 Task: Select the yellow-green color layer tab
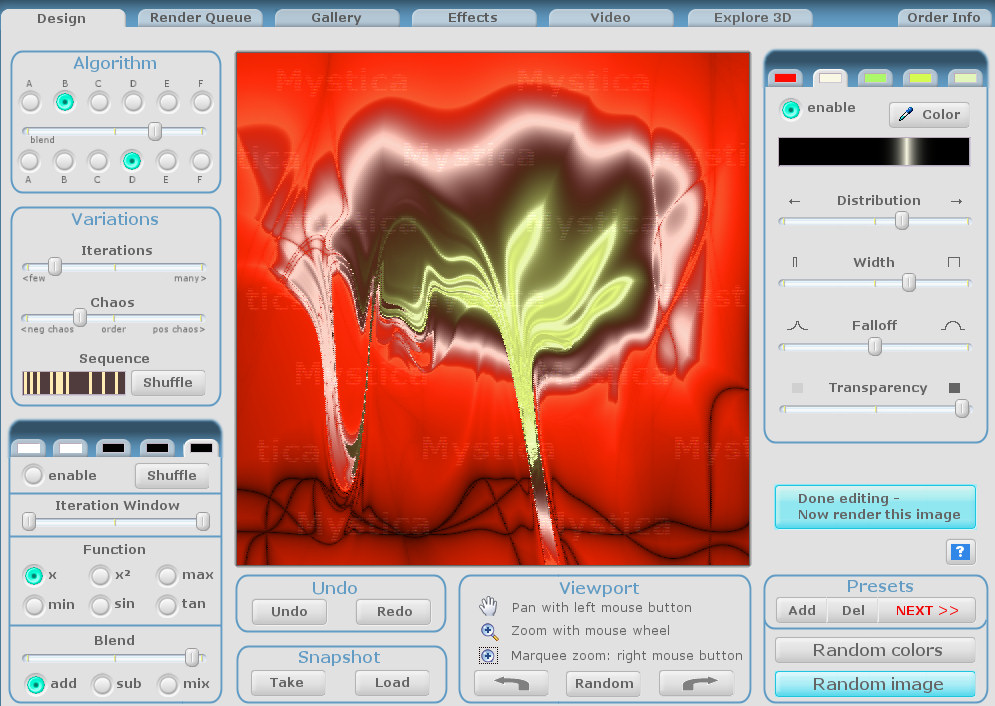[920, 78]
